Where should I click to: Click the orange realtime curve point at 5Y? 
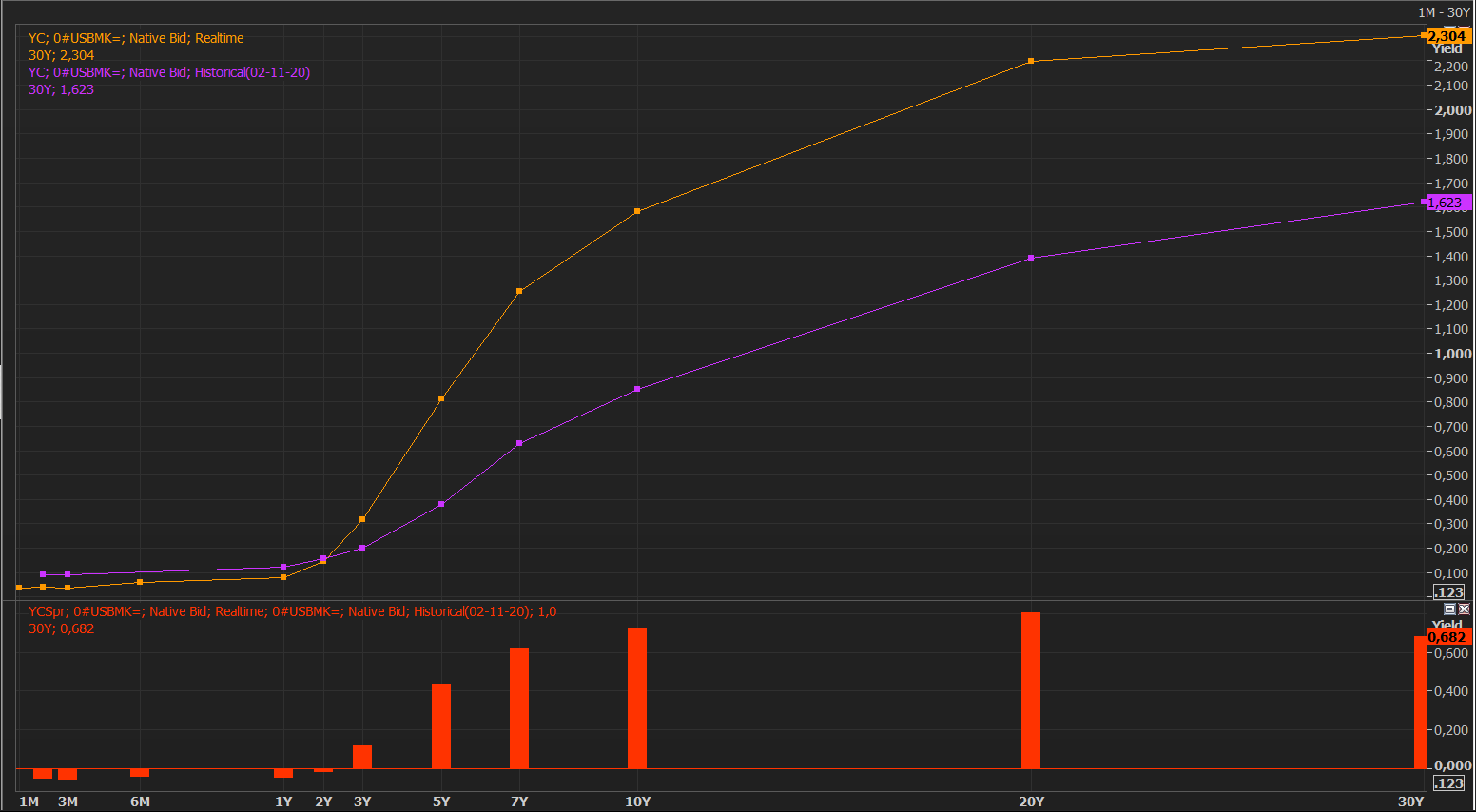[x=441, y=398]
